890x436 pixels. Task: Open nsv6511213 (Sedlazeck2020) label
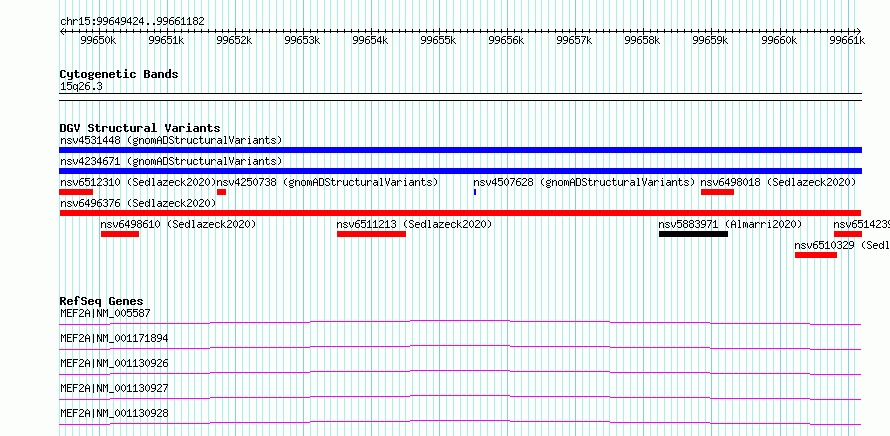414,224
